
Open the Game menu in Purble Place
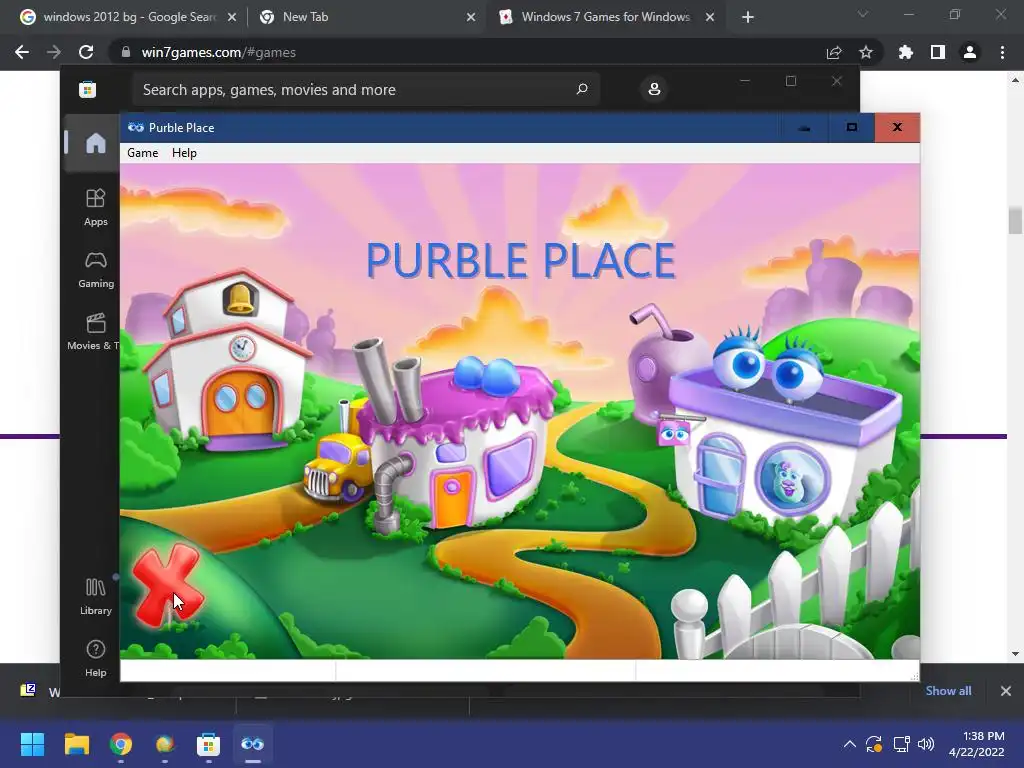pyautogui.click(x=142, y=153)
